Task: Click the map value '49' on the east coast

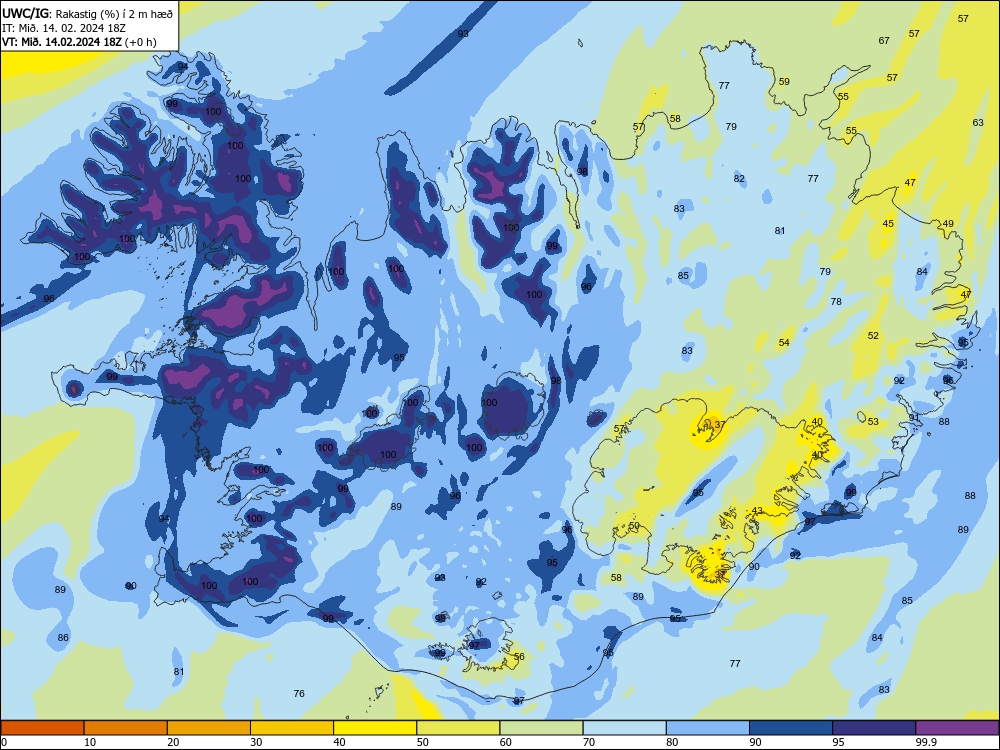Action: (x=948, y=224)
